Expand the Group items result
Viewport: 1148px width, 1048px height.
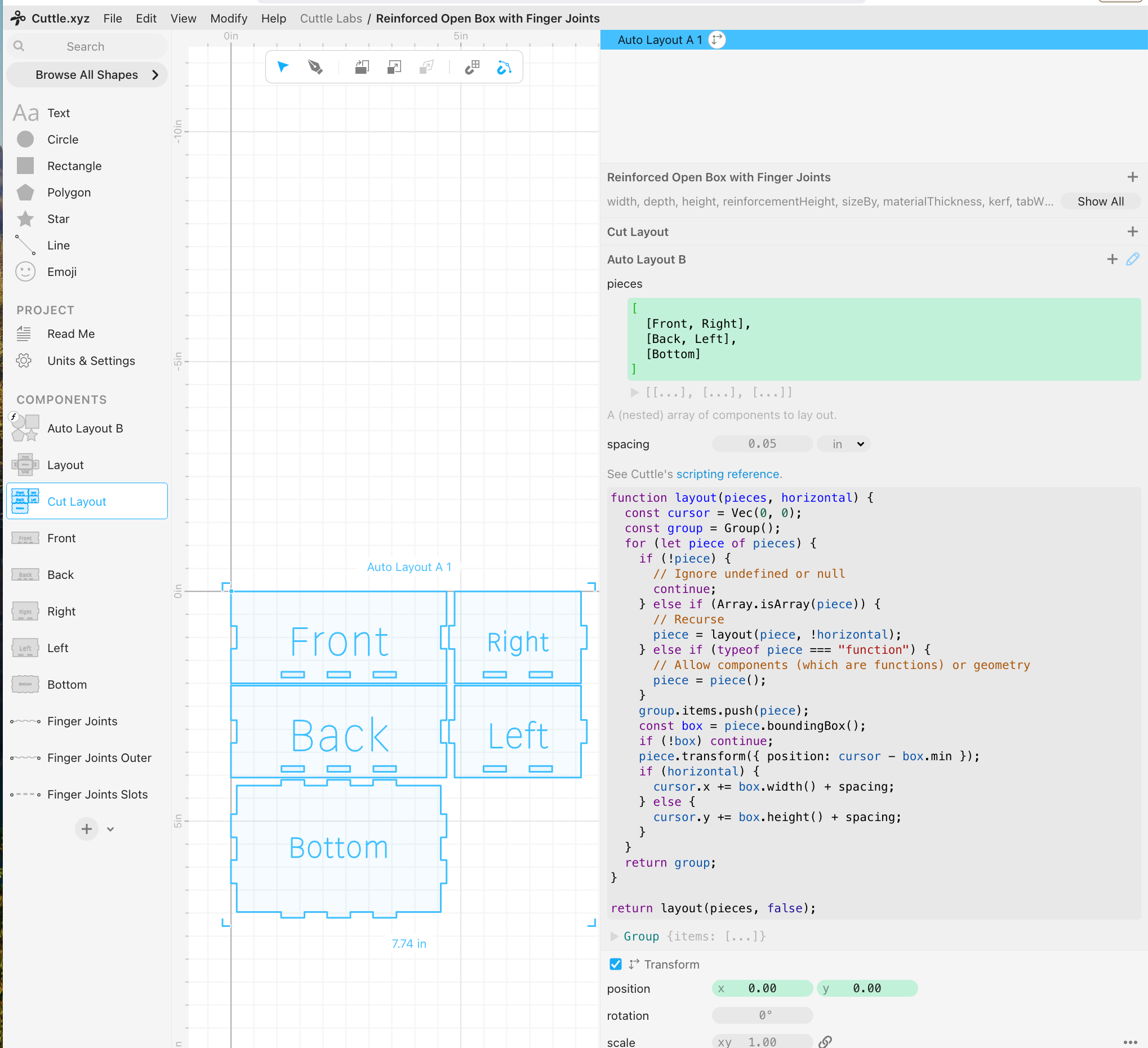(614, 936)
